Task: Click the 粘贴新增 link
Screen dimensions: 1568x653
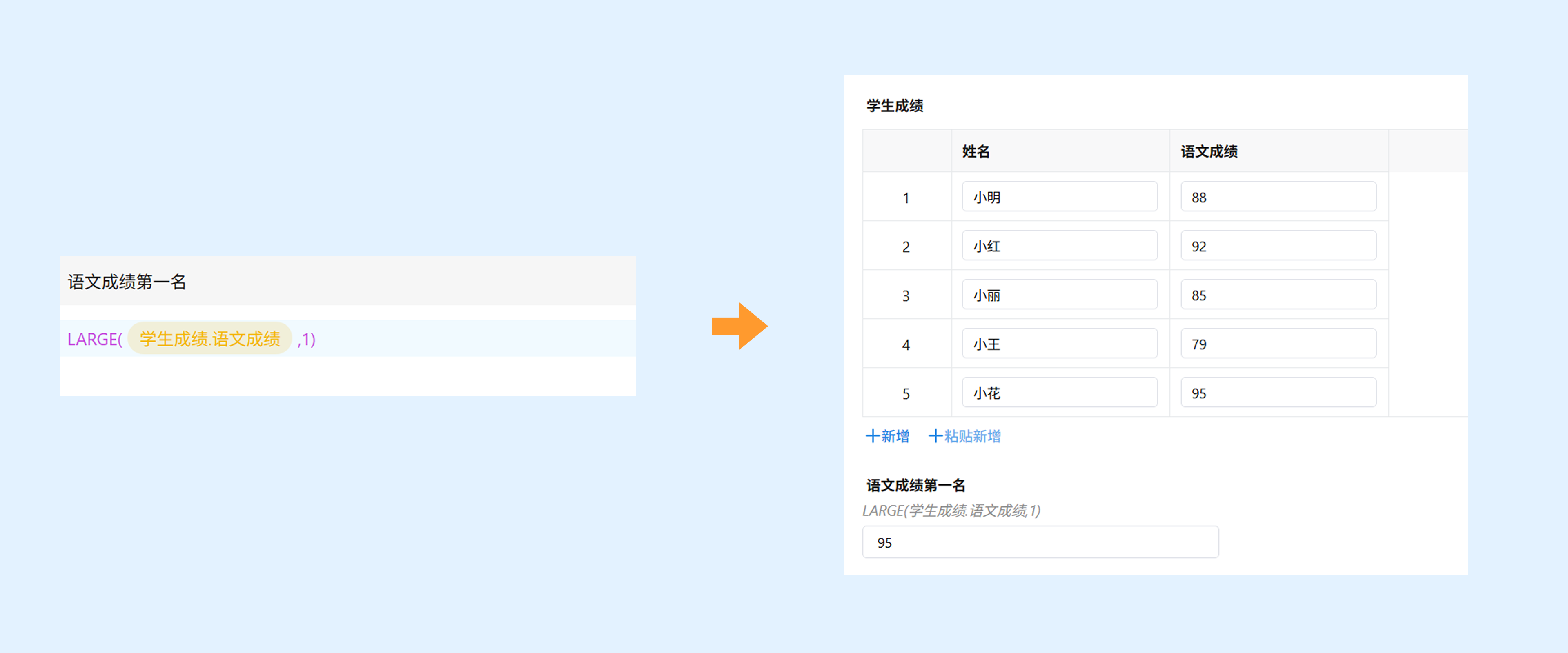Action: [964, 436]
